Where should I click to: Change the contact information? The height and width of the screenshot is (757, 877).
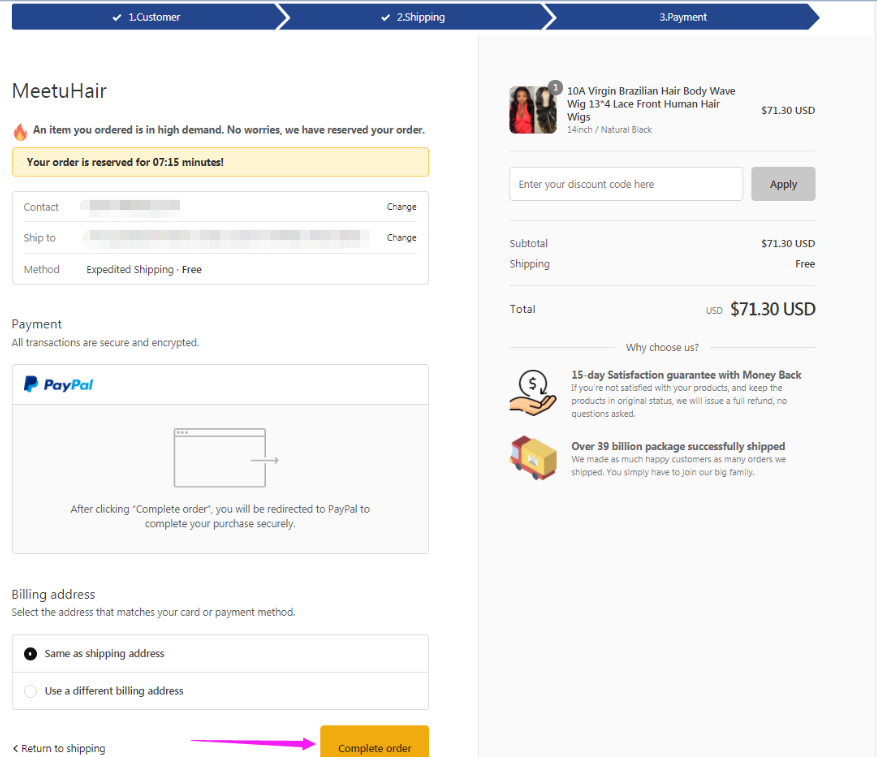(x=401, y=207)
